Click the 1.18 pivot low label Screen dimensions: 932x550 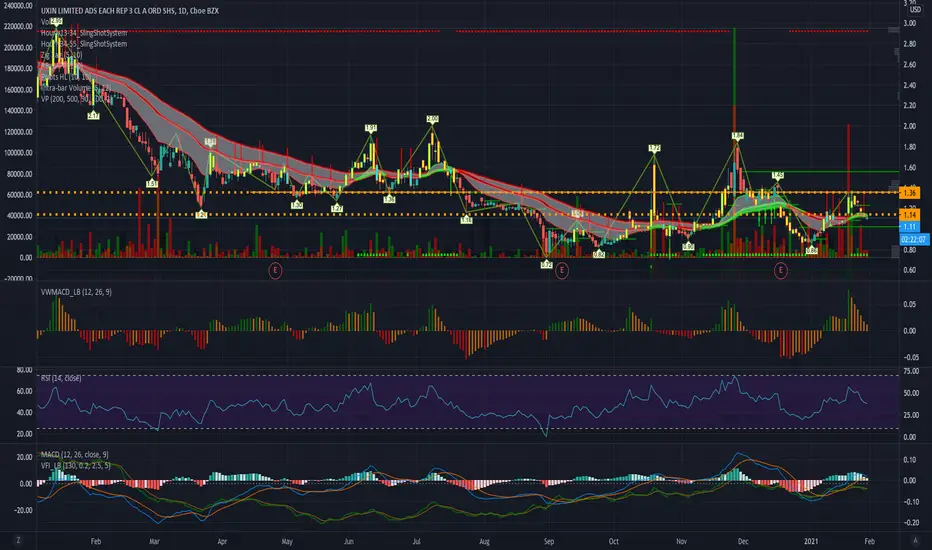(467, 221)
